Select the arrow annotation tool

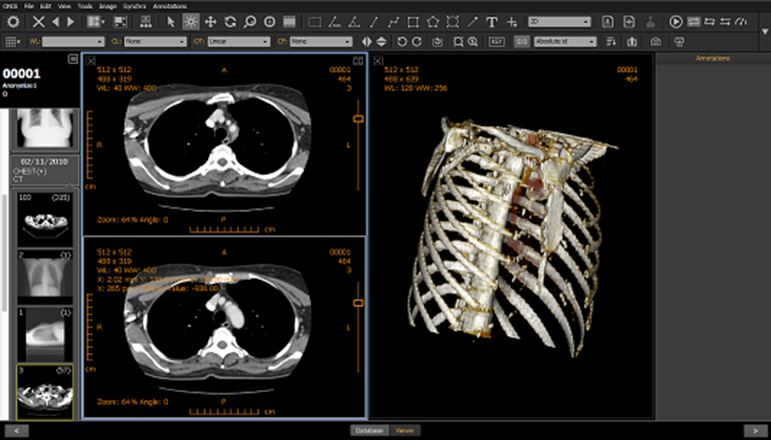[x=472, y=22]
